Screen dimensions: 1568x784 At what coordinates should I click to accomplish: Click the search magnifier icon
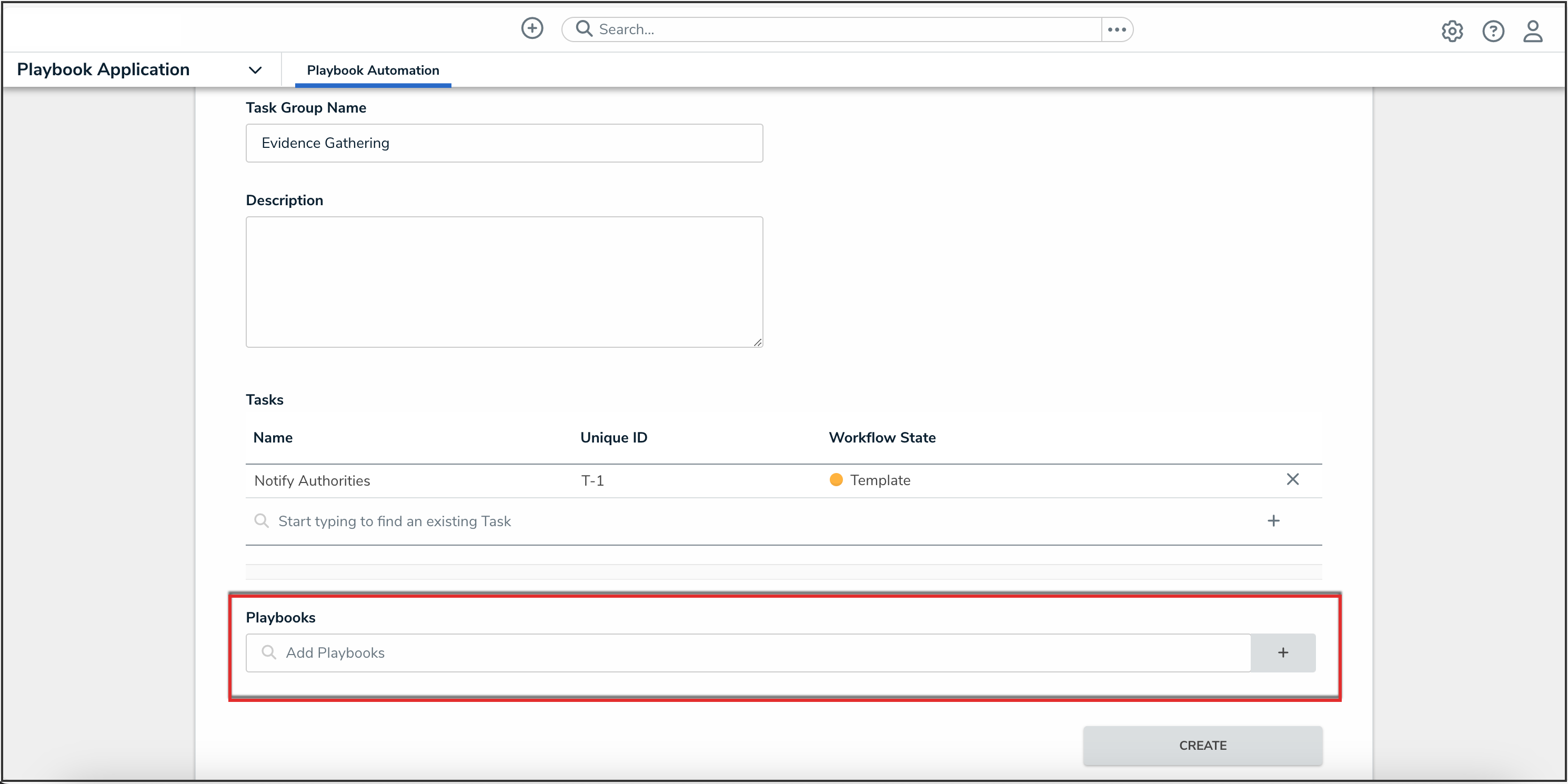pyautogui.click(x=584, y=28)
